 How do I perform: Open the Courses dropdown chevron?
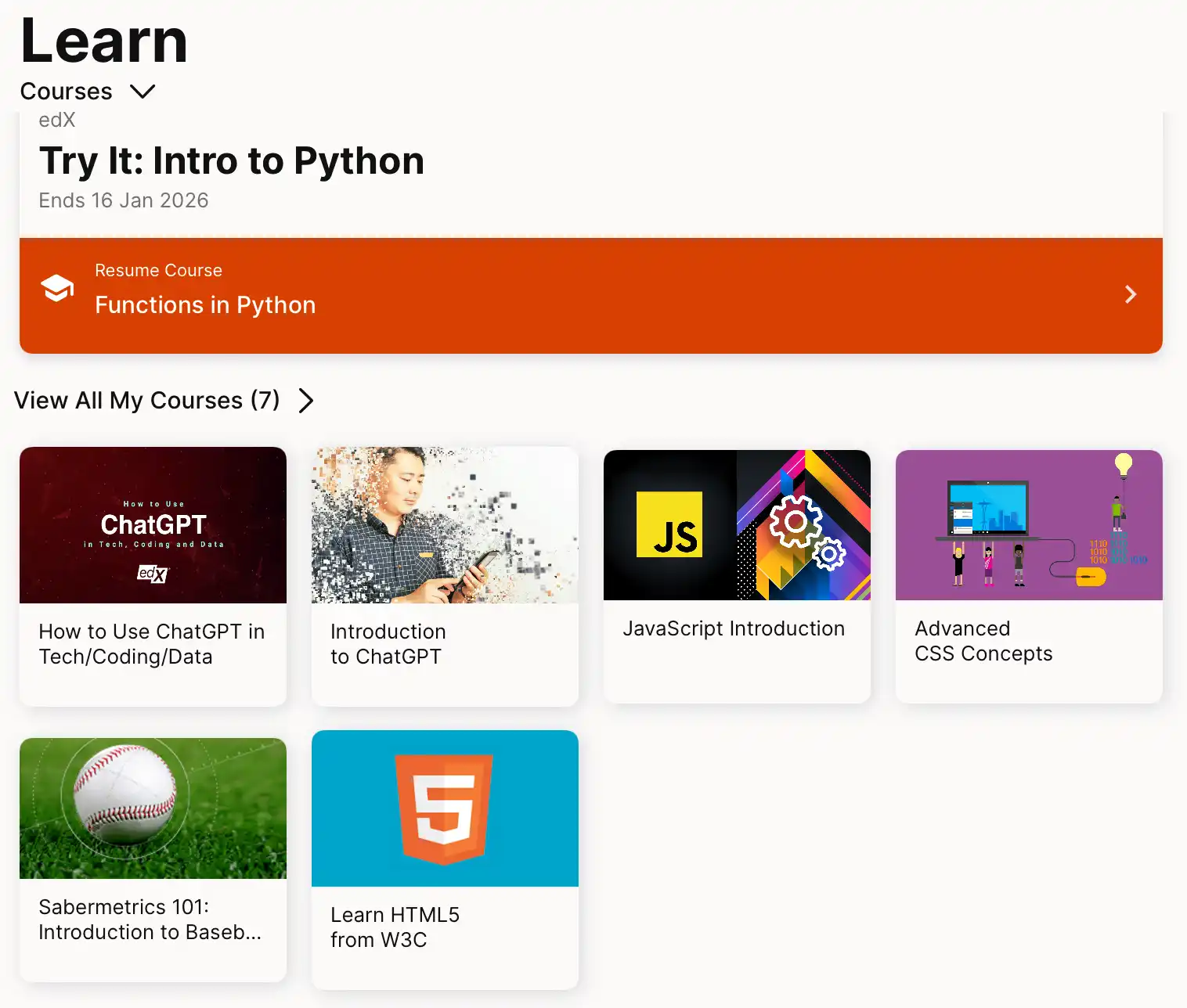coord(143,92)
